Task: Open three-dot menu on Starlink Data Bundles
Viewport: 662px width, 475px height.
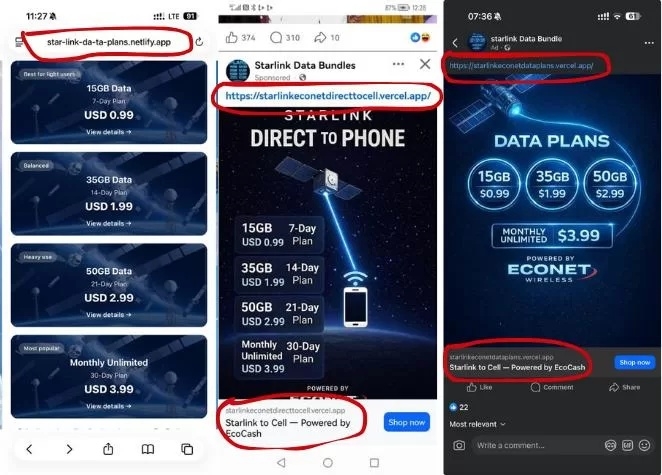Action: [x=398, y=64]
